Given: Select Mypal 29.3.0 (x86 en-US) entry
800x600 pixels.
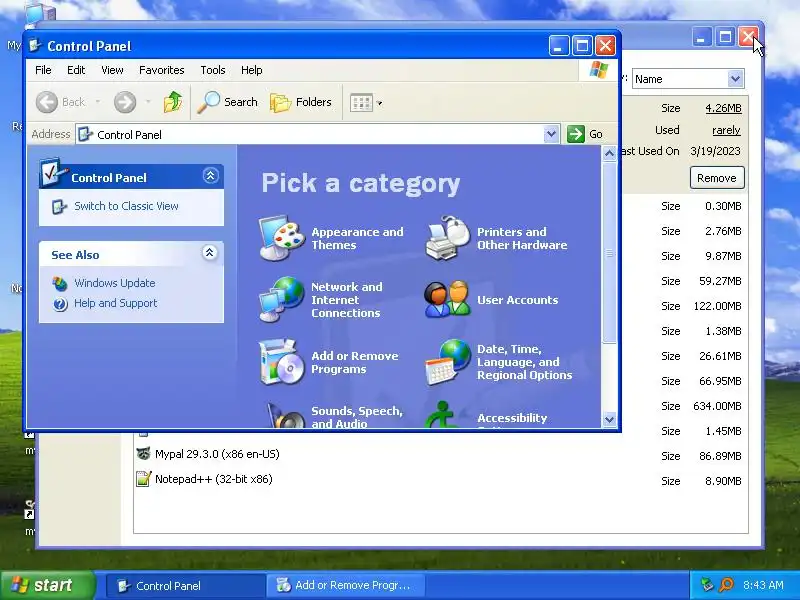Looking at the screenshot, I should click(217, 454).
